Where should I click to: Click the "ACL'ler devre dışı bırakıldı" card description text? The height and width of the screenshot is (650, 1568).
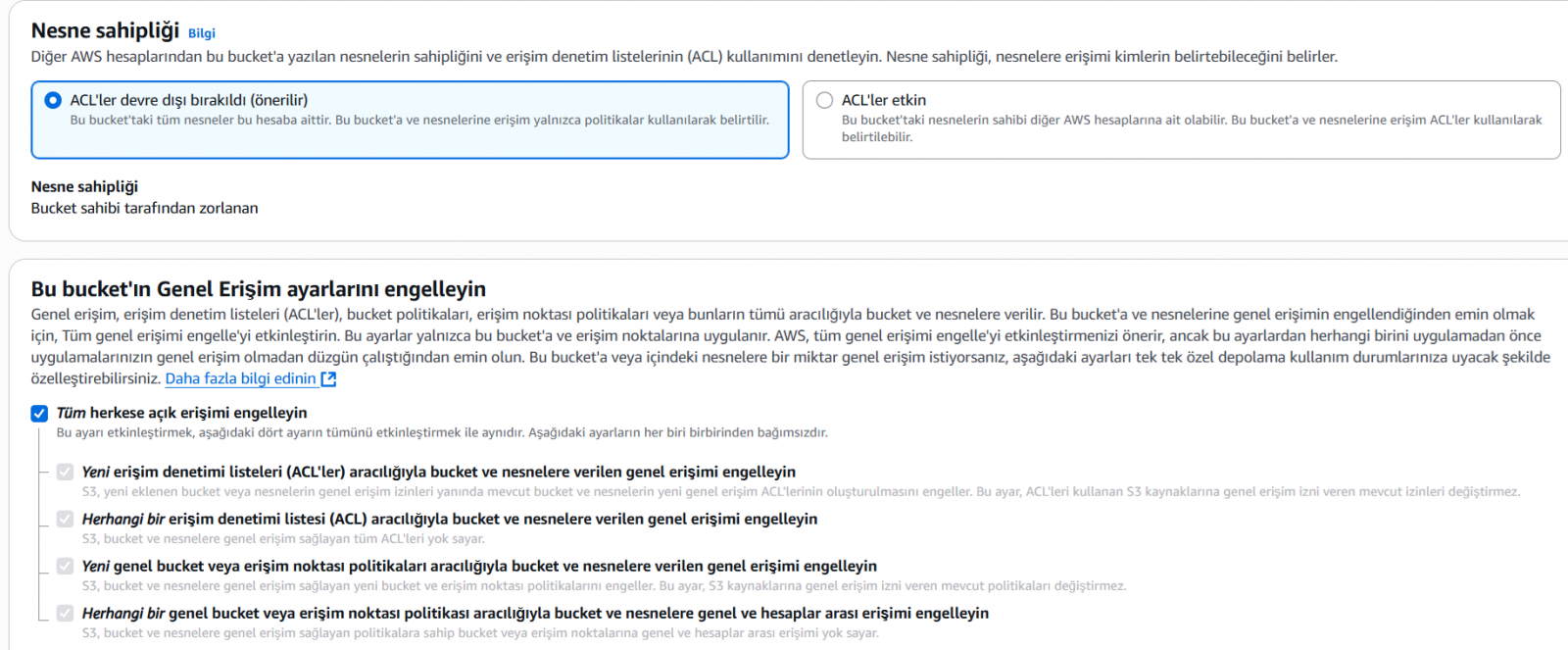(418, 120)
